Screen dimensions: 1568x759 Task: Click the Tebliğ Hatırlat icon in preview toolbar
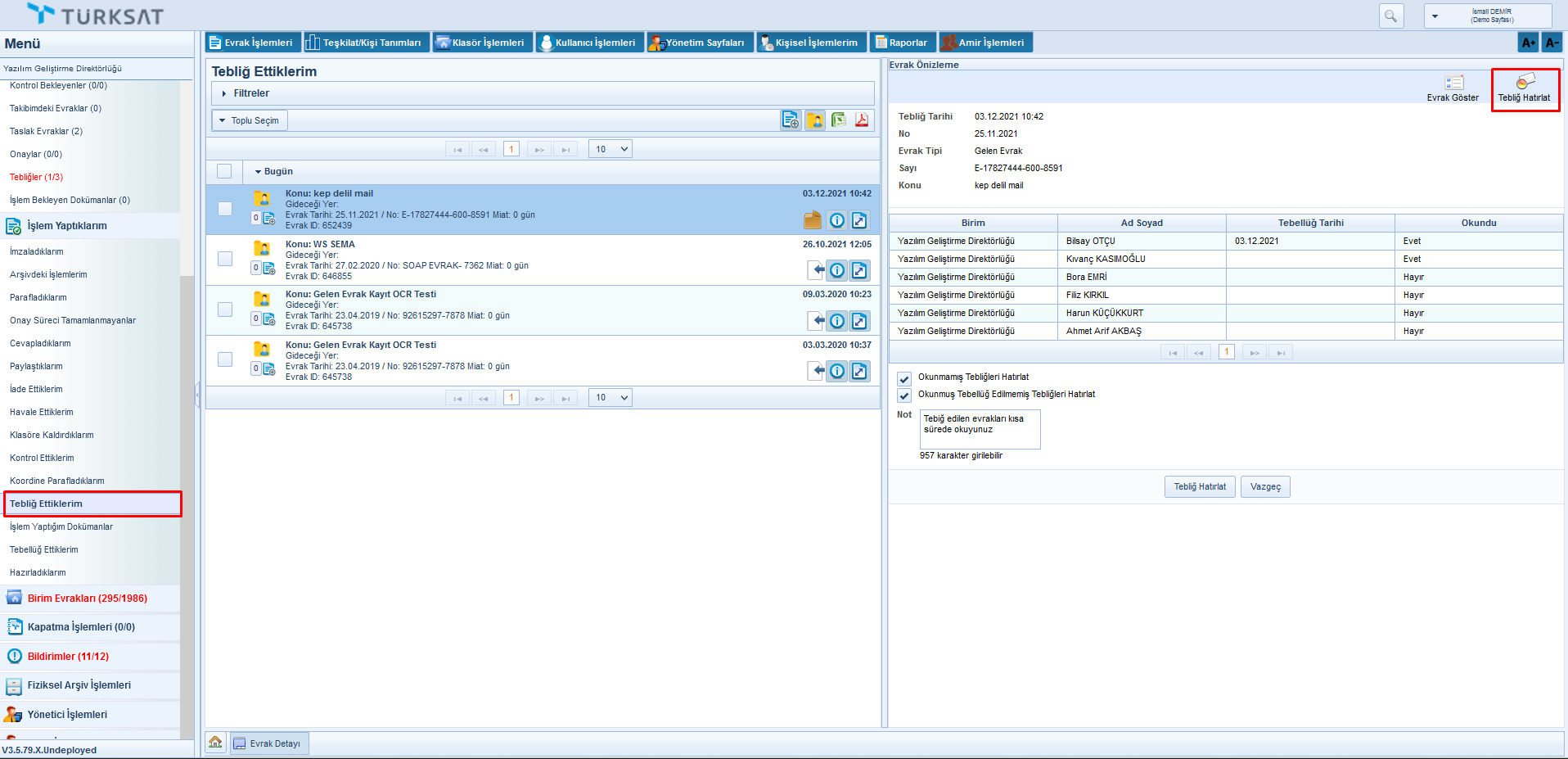(1525, 83)
